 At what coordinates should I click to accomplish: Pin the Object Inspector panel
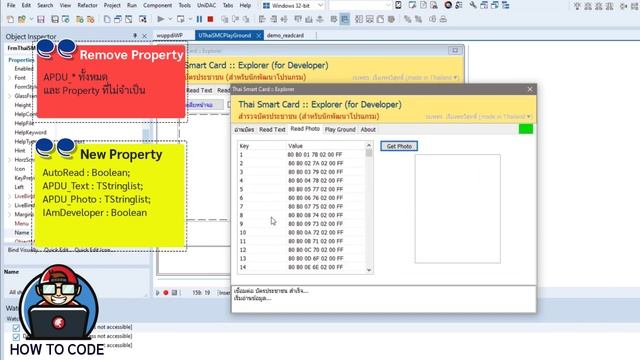click(x=135, y=36)
